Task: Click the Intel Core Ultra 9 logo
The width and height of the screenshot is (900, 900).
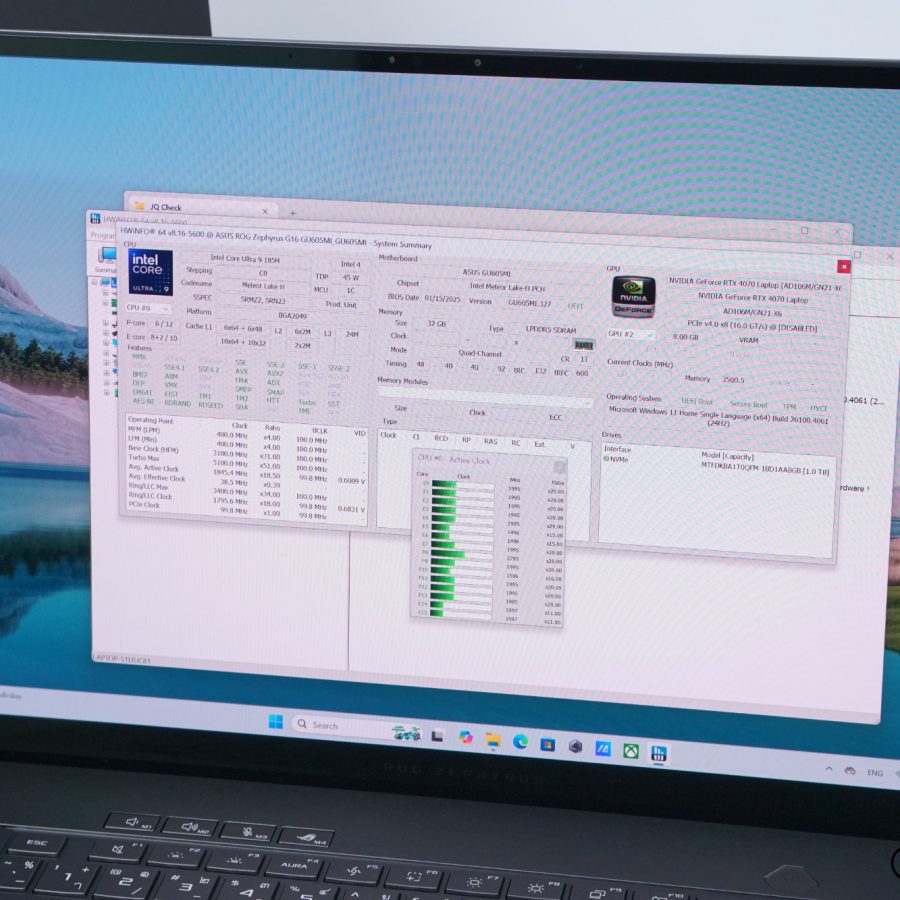Action: [x=150, y=273]
